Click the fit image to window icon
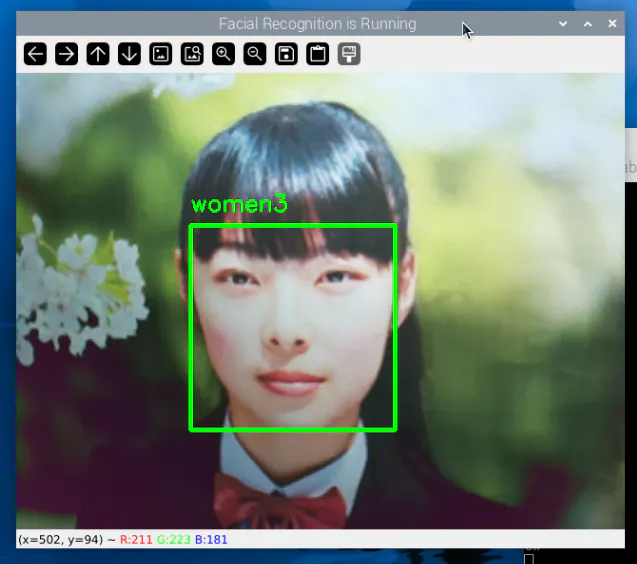Screen dimensions: 637x564 192,54
